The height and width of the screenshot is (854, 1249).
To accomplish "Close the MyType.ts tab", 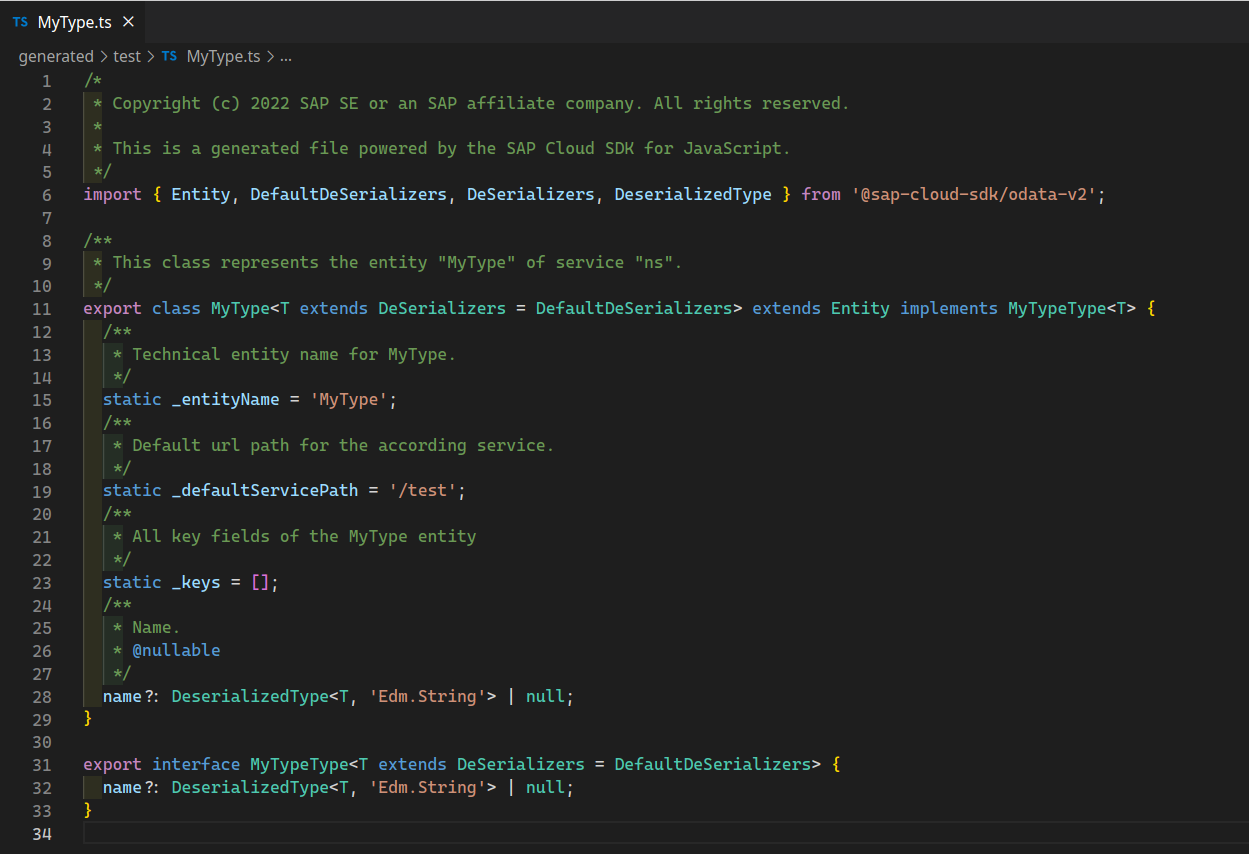I will (x=128, y=22).
